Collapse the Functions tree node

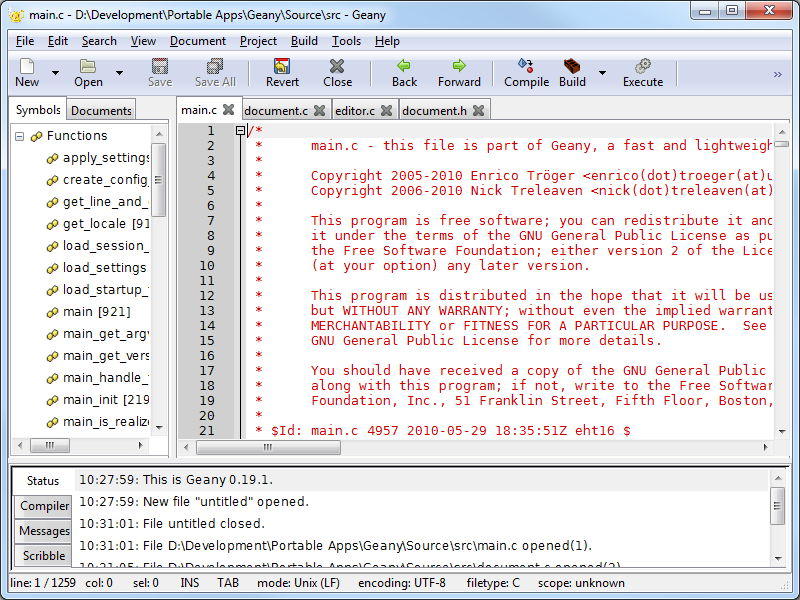(x=19, y=136)
